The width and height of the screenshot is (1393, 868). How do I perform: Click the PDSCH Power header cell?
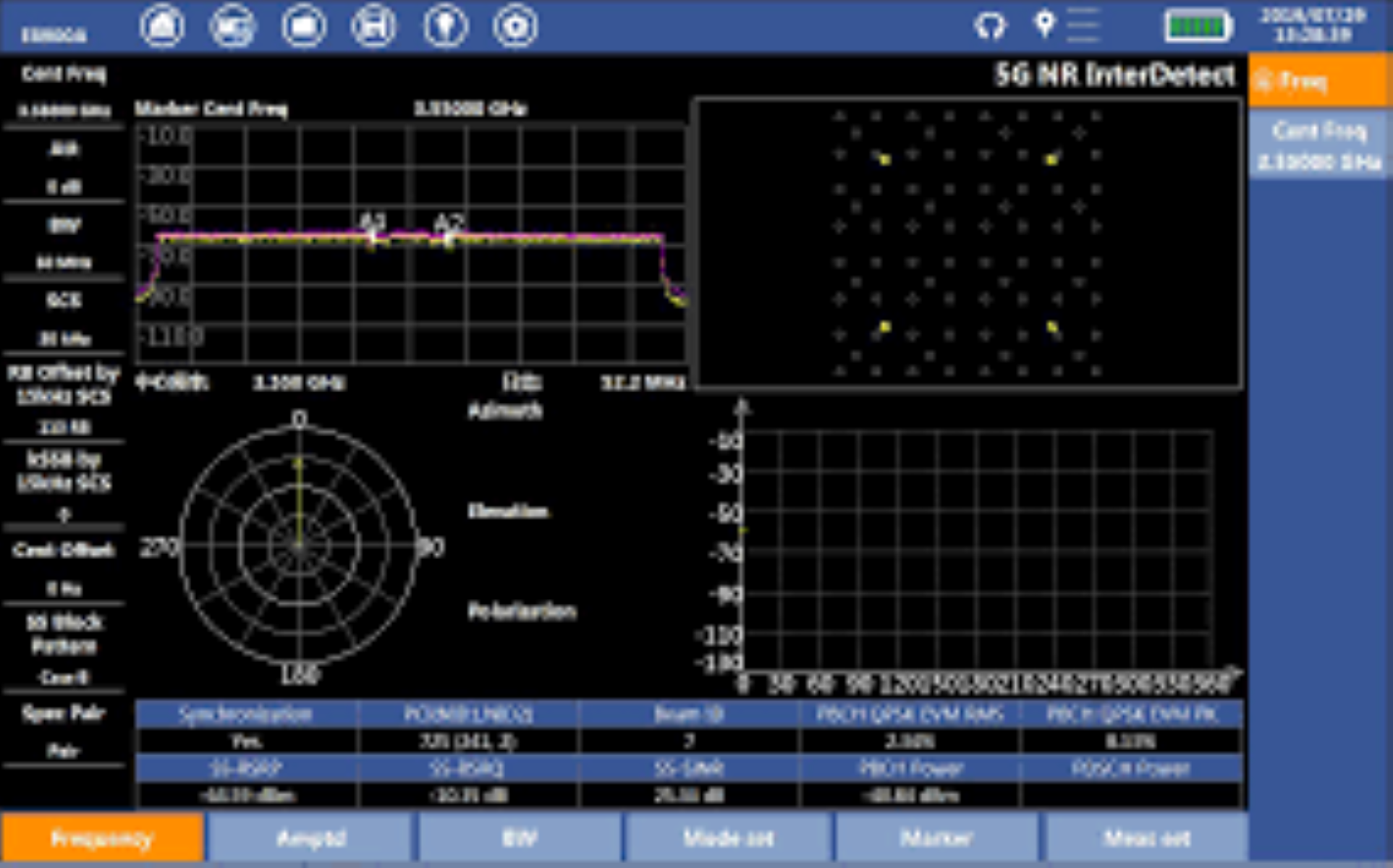click(1132, 768)
